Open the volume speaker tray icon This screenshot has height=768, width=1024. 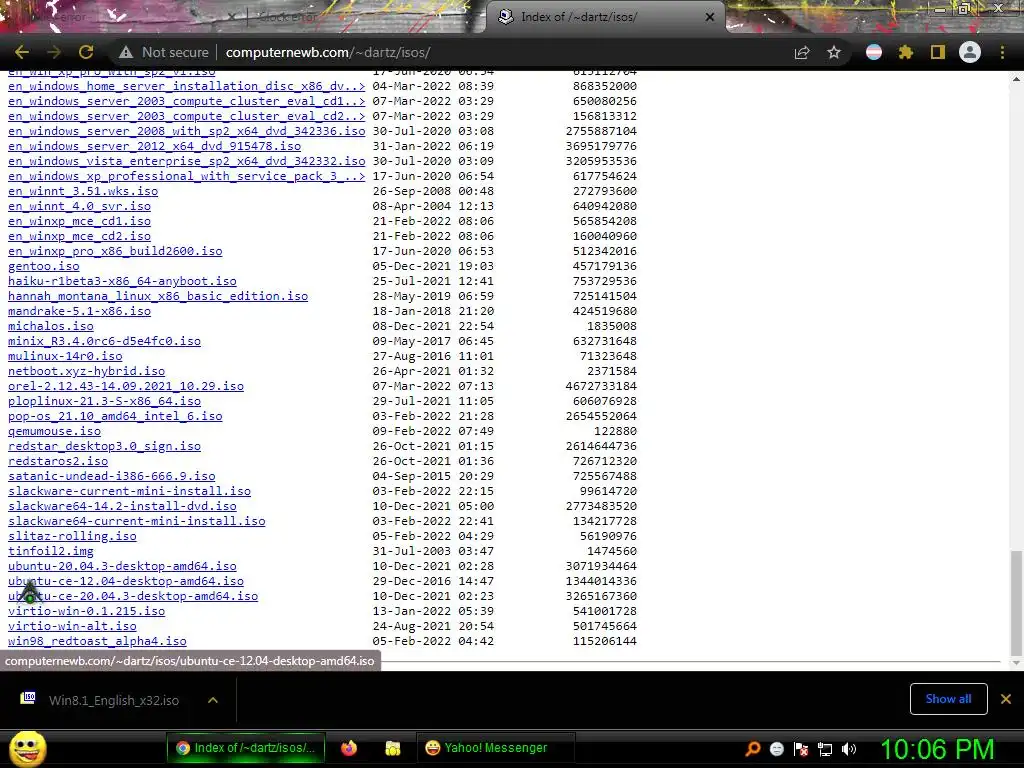point(849,749)
